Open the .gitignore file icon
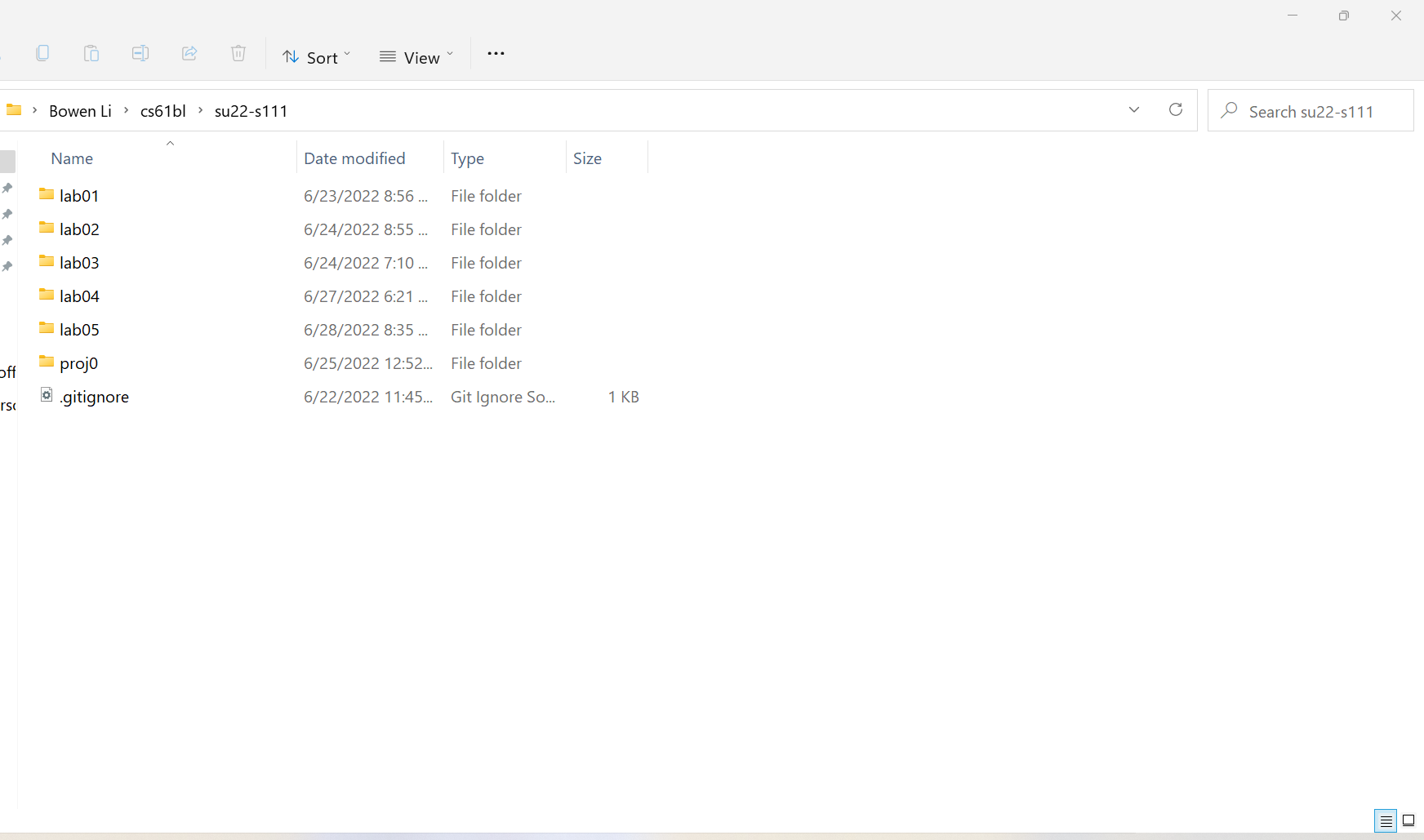The image size is (1424, 840). click(47, 396)
